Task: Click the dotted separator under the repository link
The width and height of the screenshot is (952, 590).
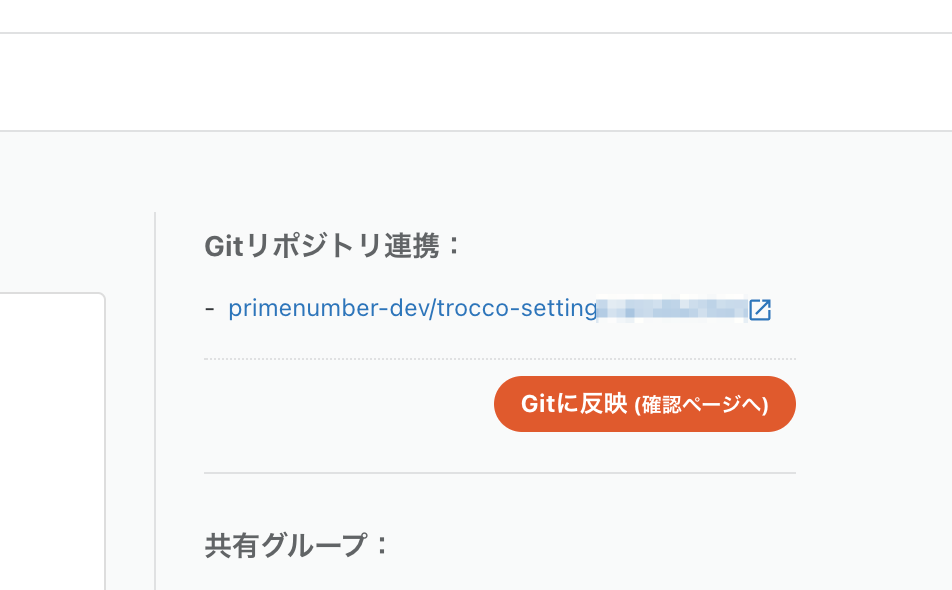Action: coord(500,359)
